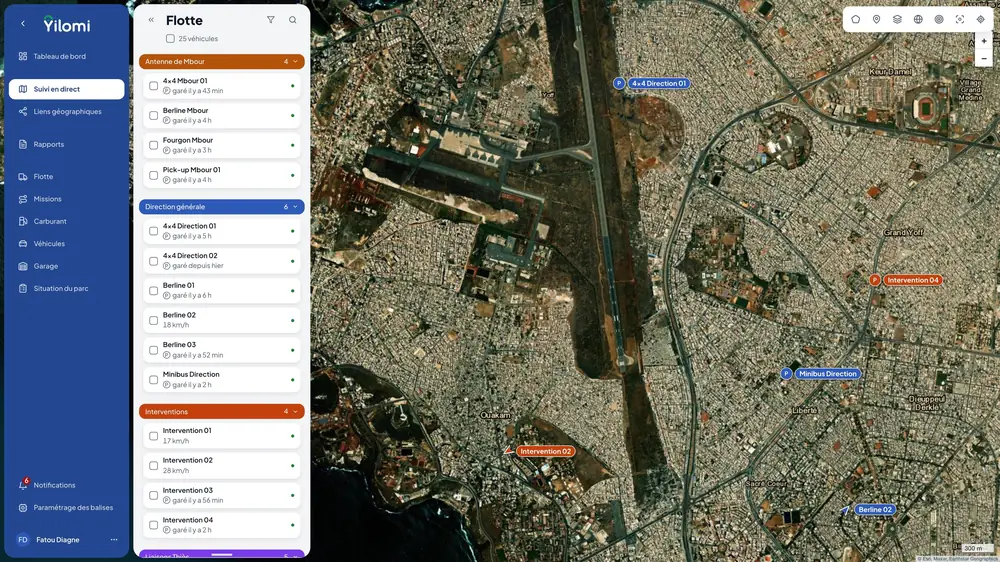Open the fleet filter funnel

(270, 20)
